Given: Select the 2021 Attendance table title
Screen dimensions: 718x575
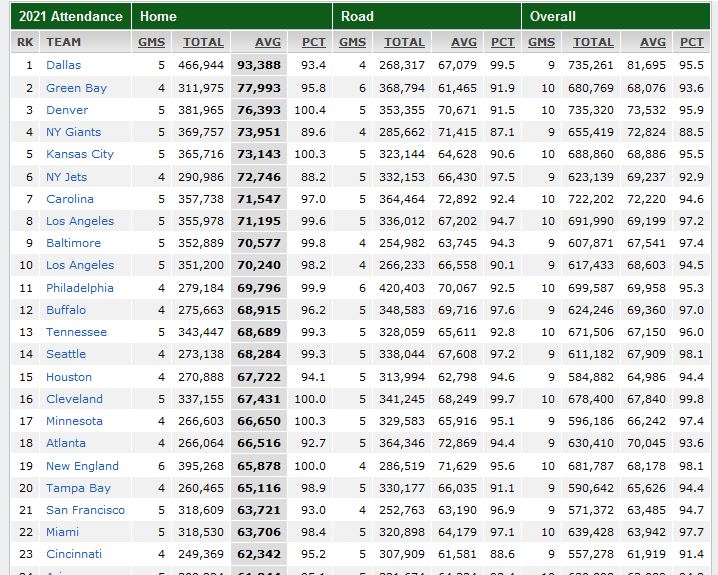Looking at the screenshot, I should 71,16.
